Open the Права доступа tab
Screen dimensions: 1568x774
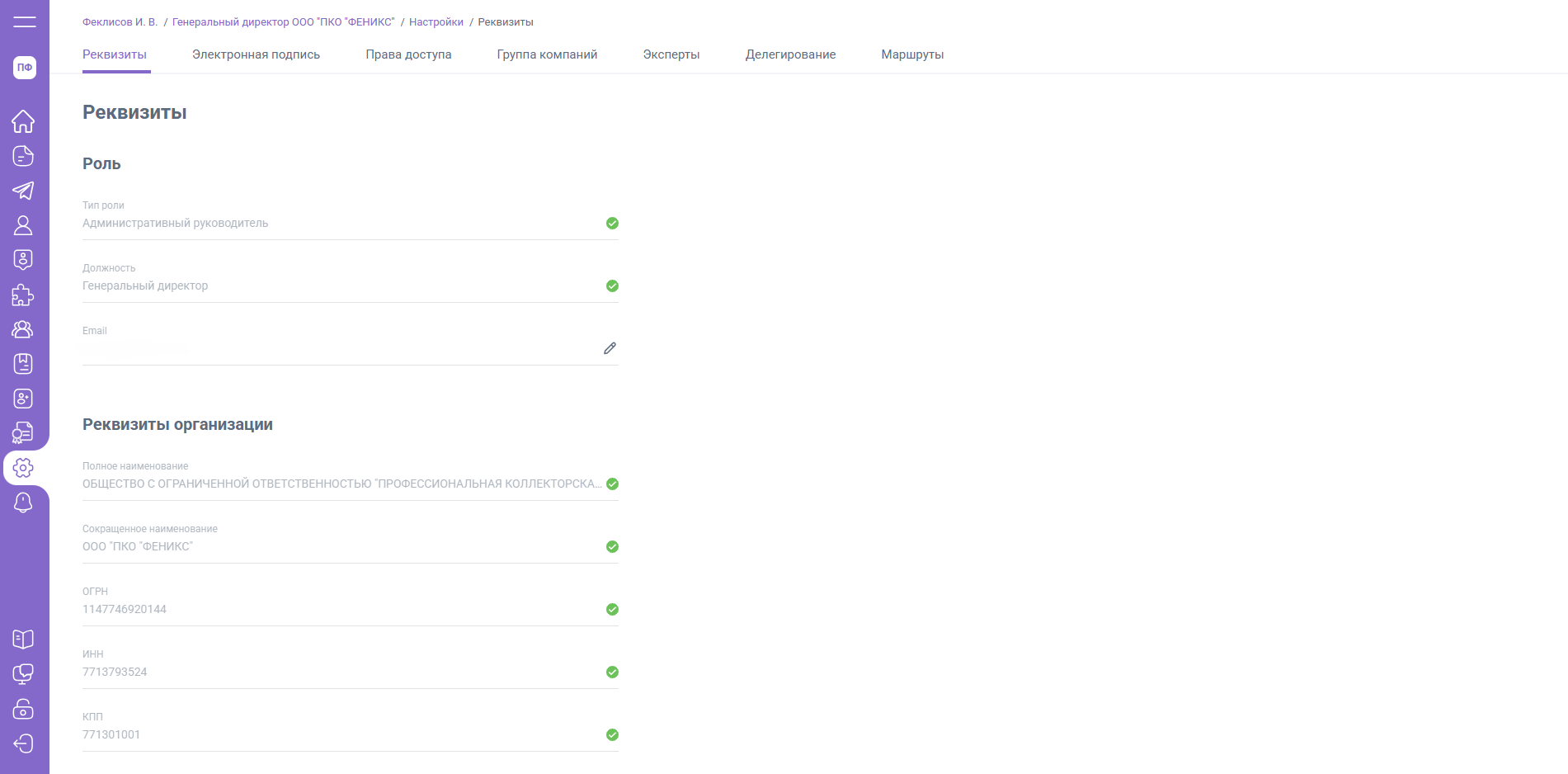click(x=408, y=54)
